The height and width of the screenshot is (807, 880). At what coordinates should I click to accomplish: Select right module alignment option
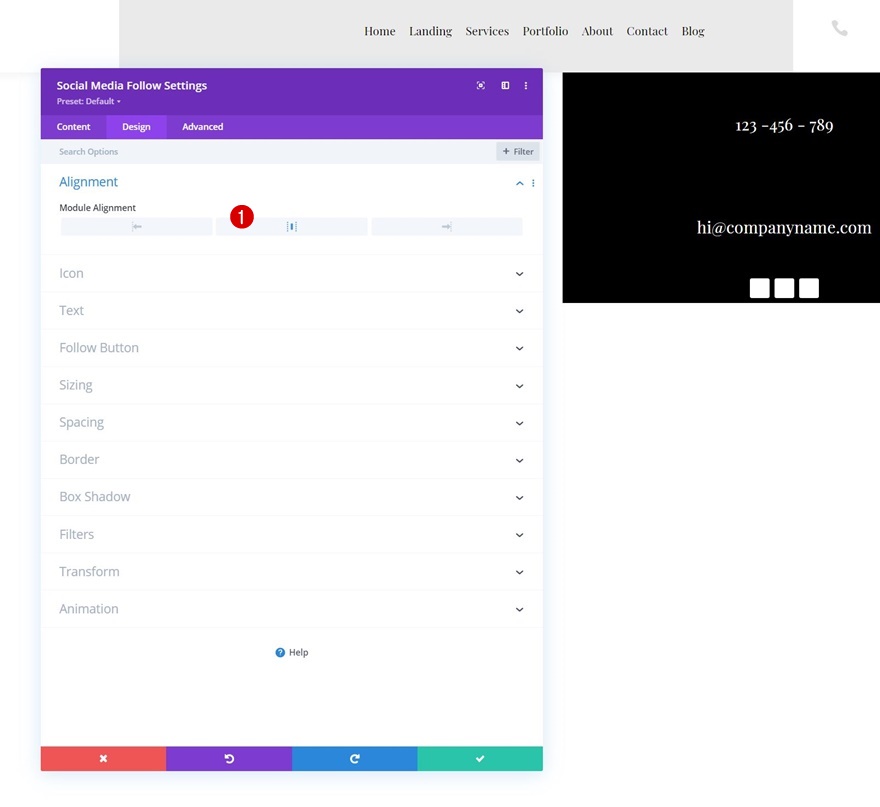(x=447, y=227)
